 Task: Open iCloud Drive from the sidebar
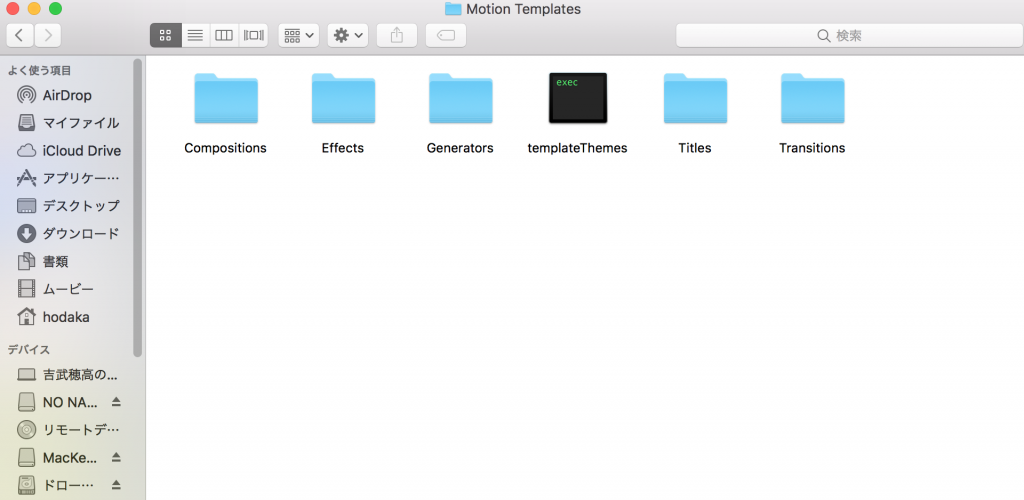pos(71,151)
